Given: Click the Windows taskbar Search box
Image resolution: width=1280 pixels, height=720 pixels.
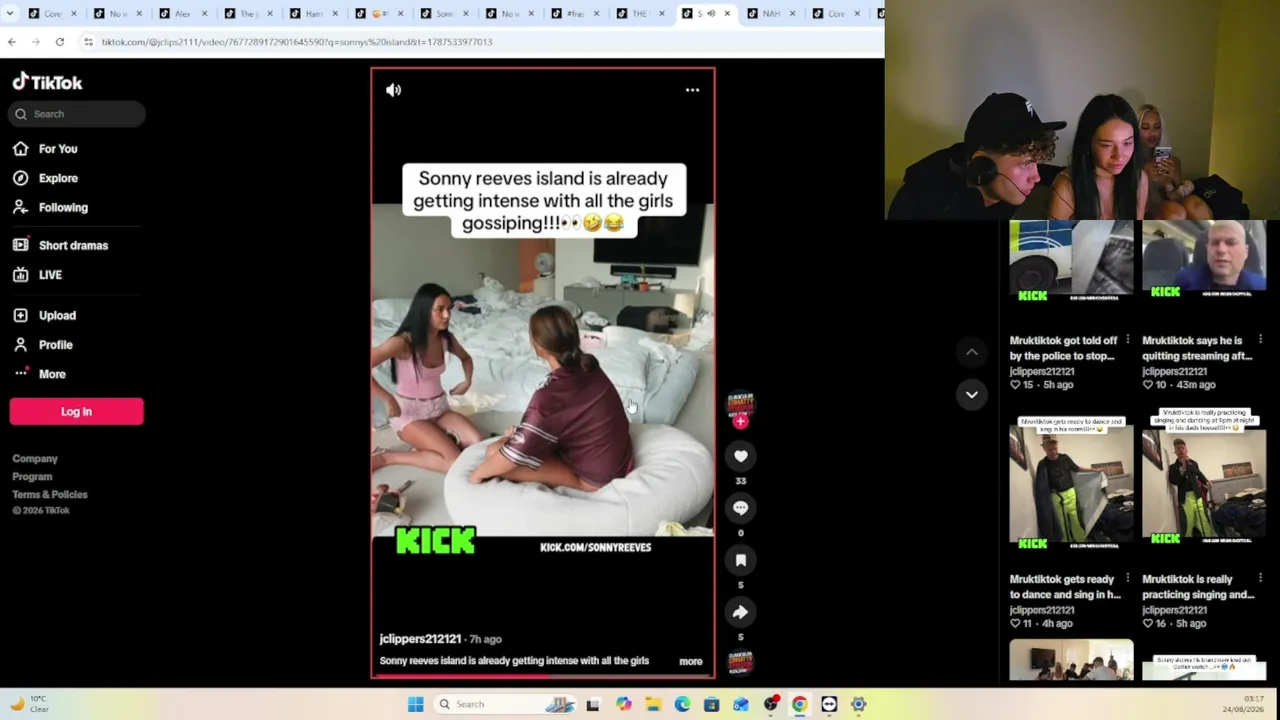Looking at the screenshot, I should click(506, 704).
